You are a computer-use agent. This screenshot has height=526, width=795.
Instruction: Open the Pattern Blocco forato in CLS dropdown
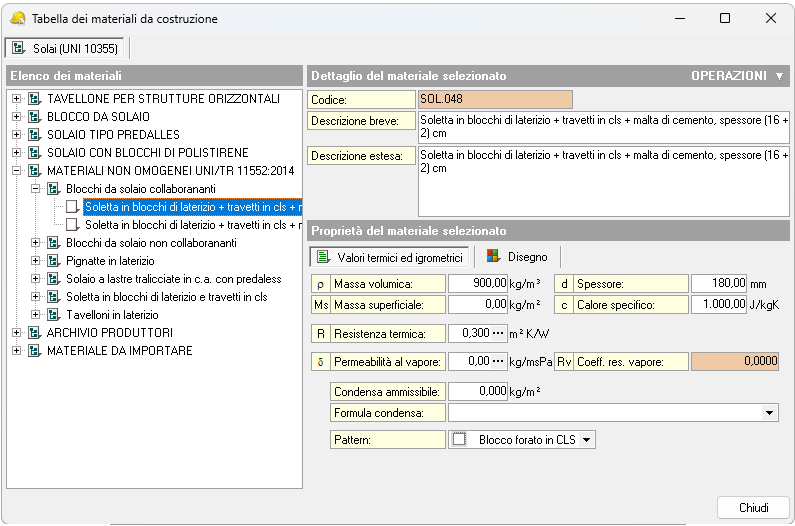tap(587, 439)
